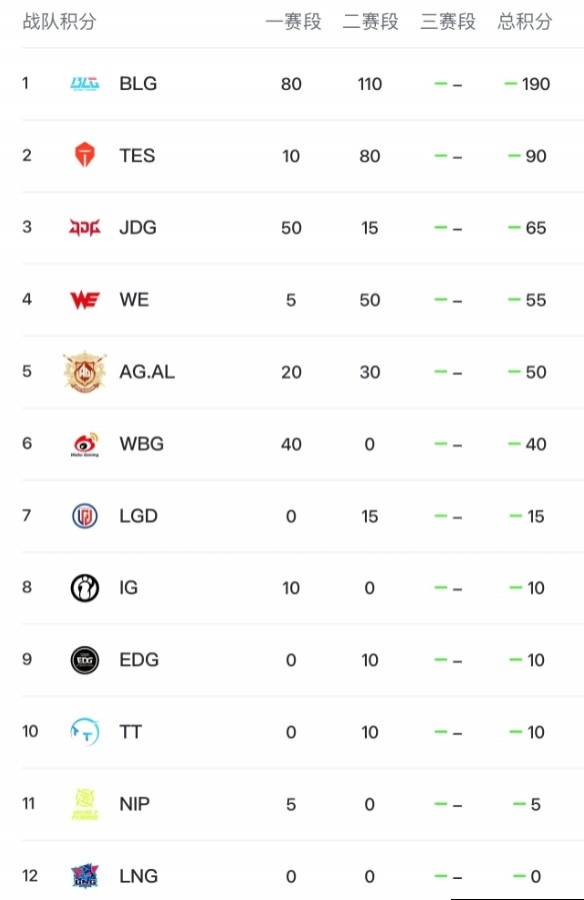Select the IG team logo
The height and width of the screenshot is (900, 584).
(x=84, y=588)
